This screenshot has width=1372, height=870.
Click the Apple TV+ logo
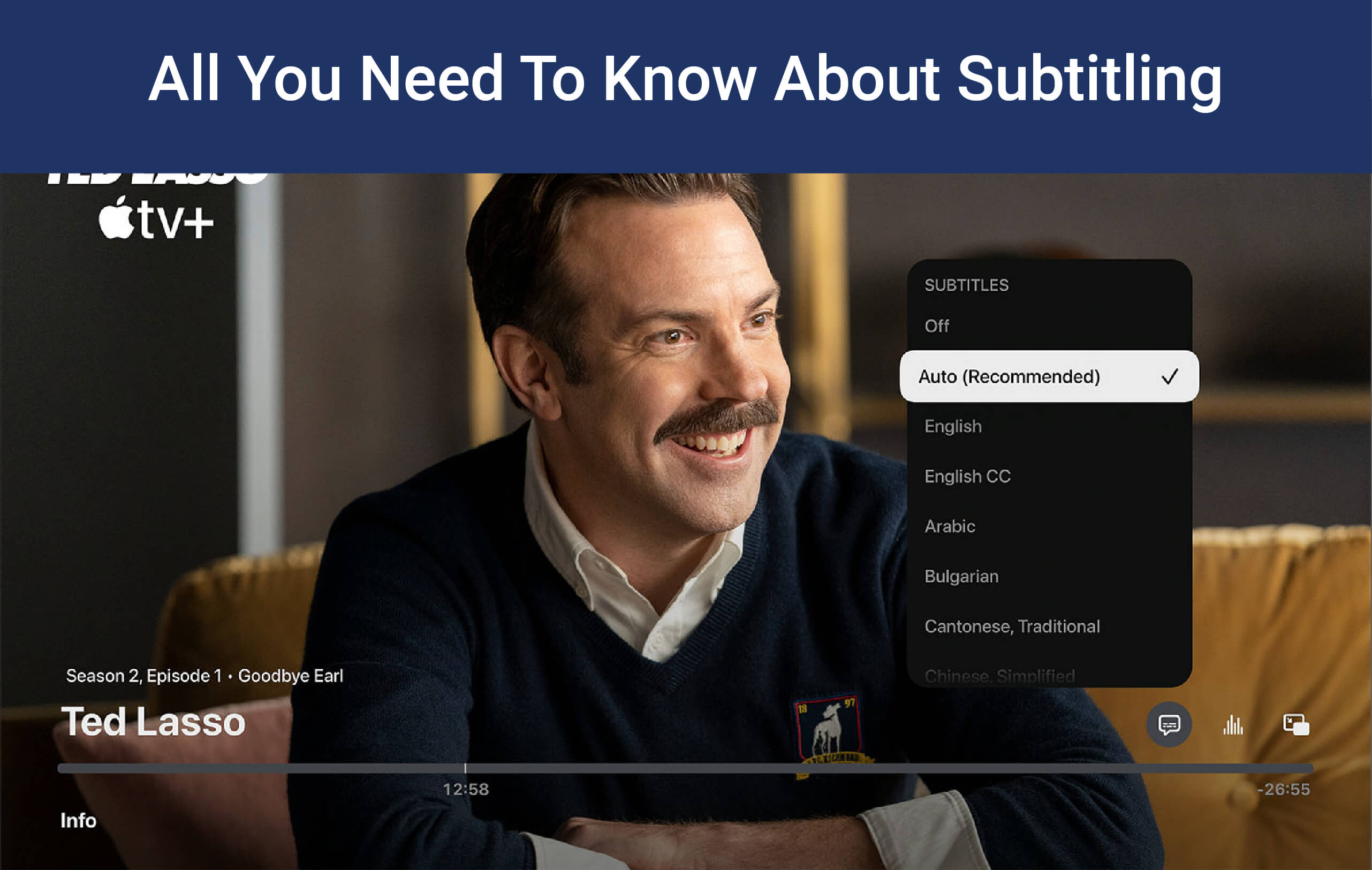pyautogui.click(x=156, y=218)
